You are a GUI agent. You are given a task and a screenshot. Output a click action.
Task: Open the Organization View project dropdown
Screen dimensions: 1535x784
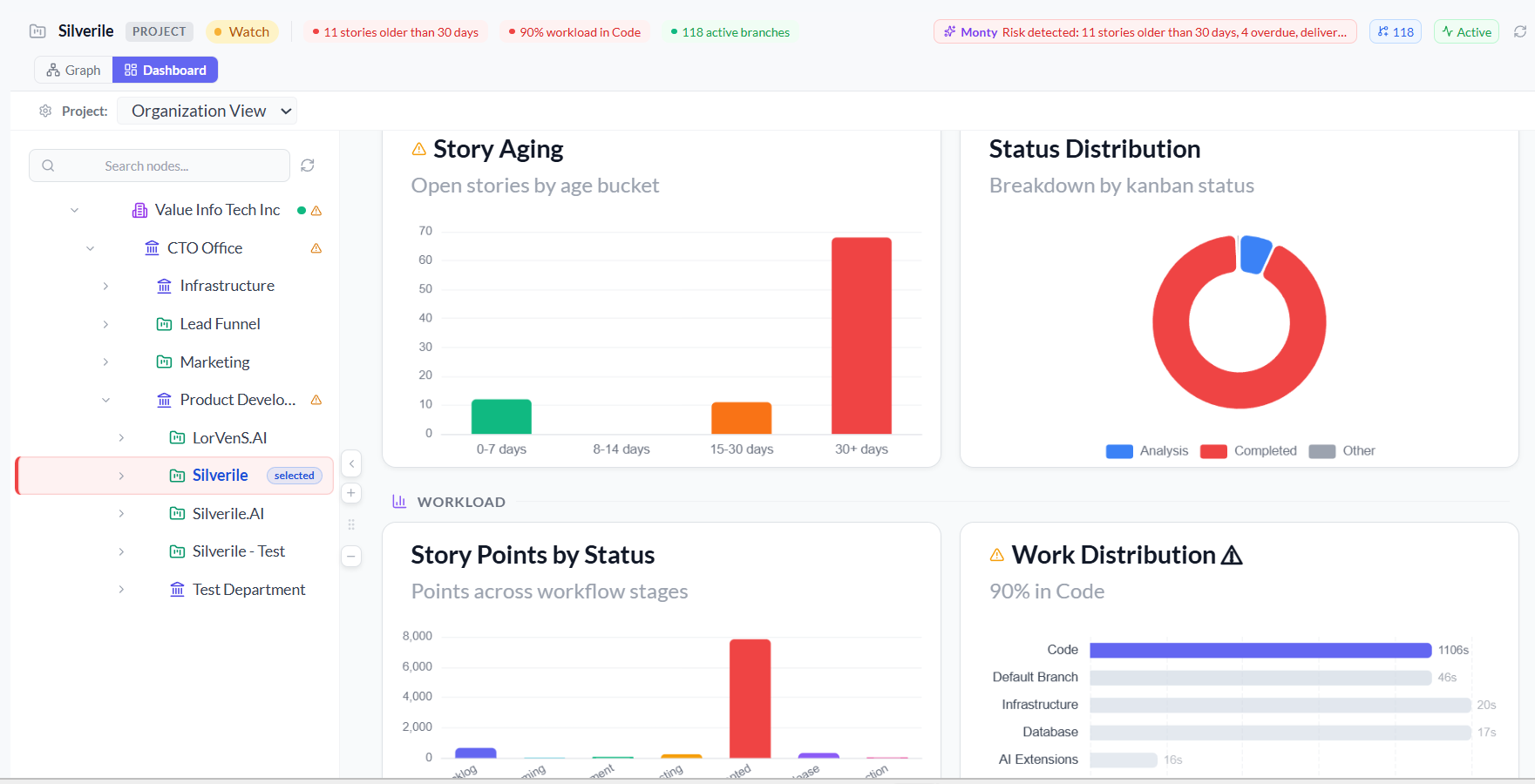coord(207,111)
